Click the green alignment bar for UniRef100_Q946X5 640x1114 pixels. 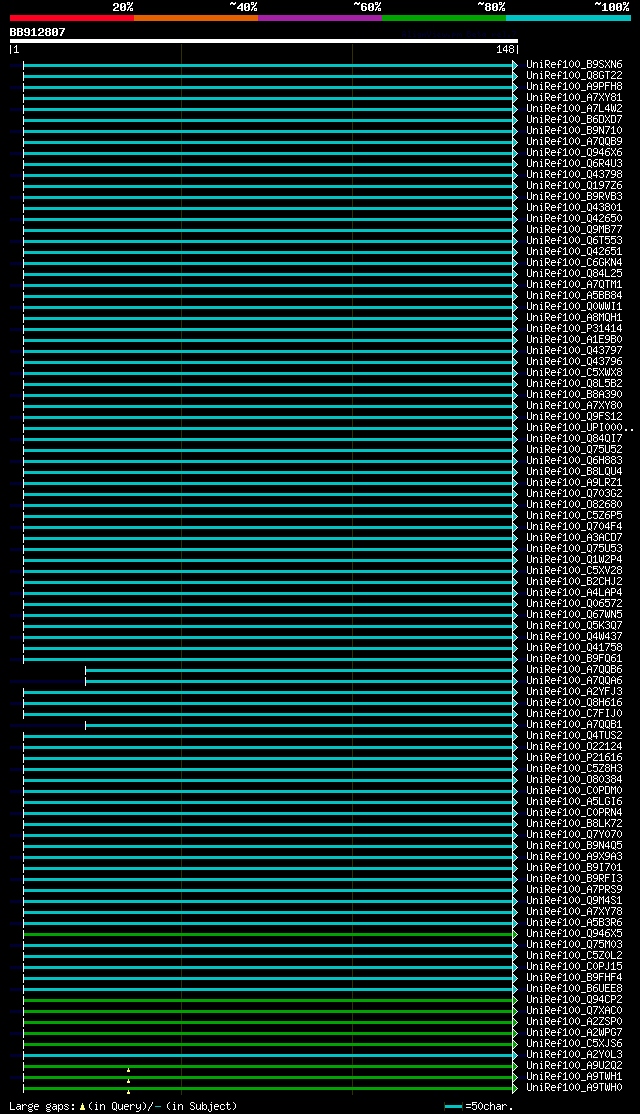pos(270,934)
